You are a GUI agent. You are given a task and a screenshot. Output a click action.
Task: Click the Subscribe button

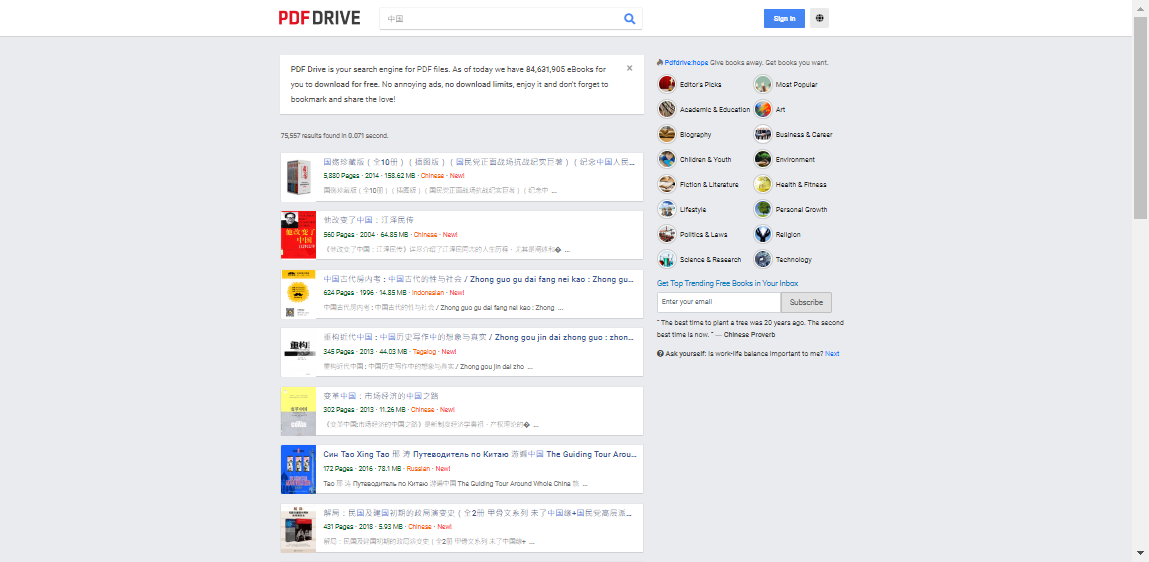pyautogui.click(x=806, y=302)
